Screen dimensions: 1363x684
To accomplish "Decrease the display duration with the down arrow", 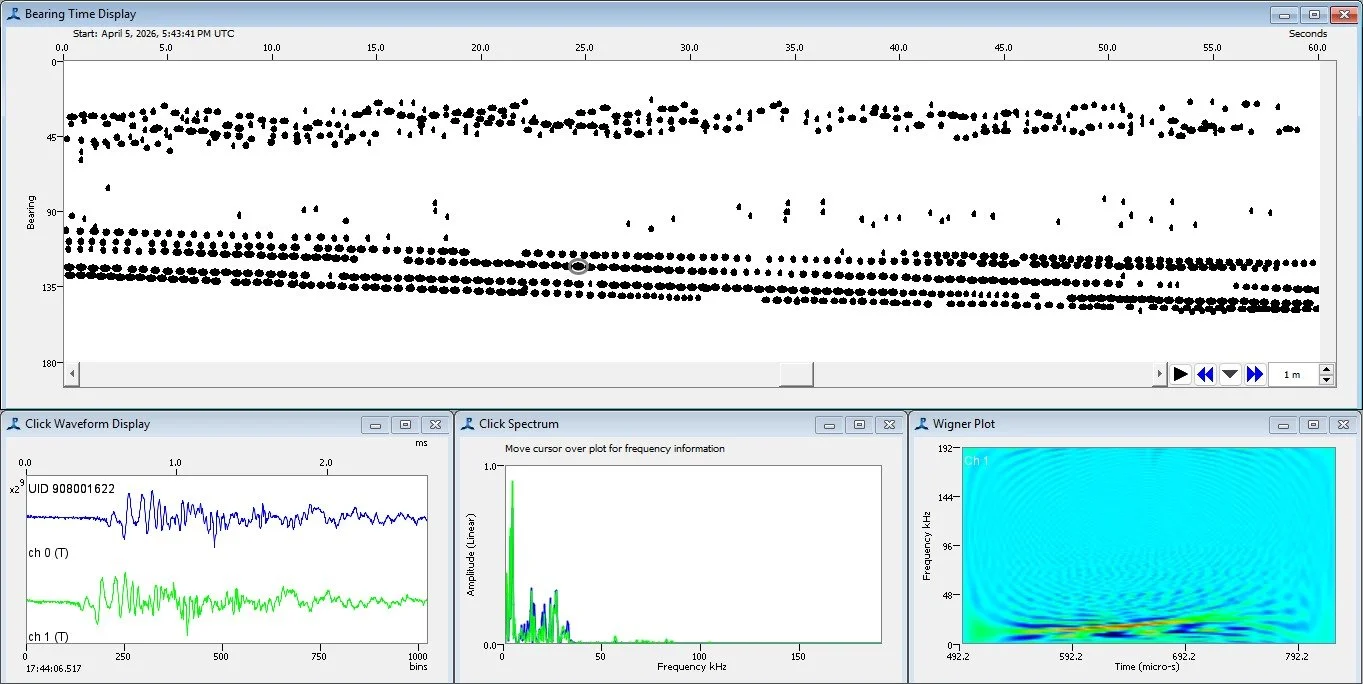I will 1327,380.
